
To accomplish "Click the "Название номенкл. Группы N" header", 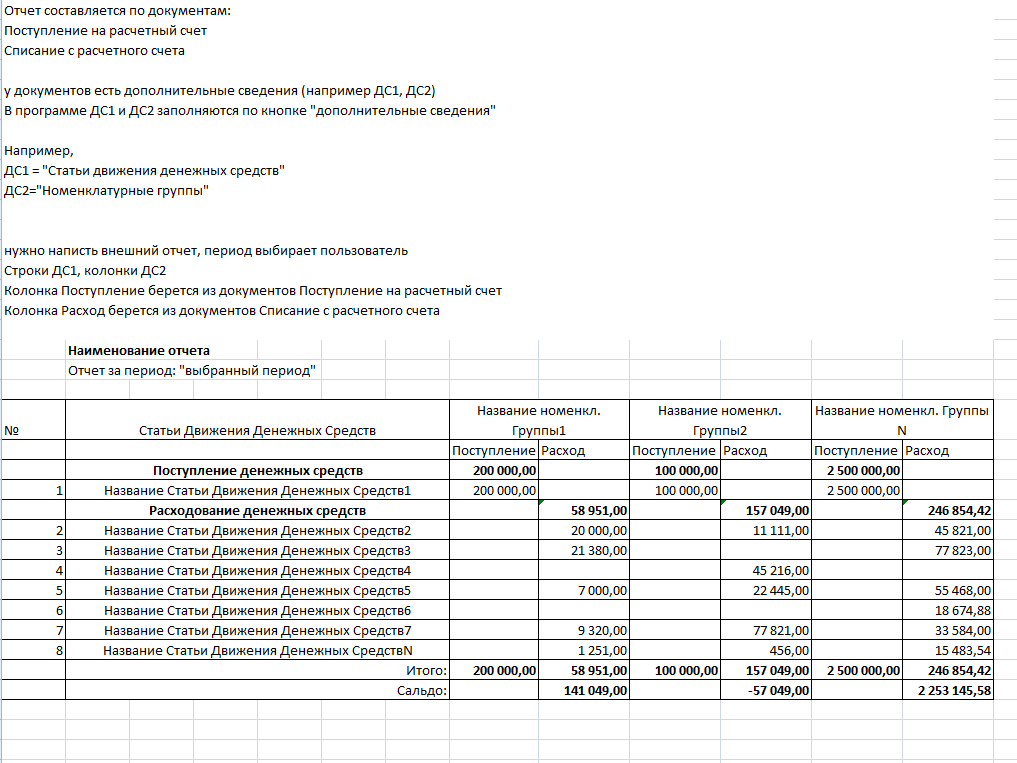I will [x=903, y=420].
